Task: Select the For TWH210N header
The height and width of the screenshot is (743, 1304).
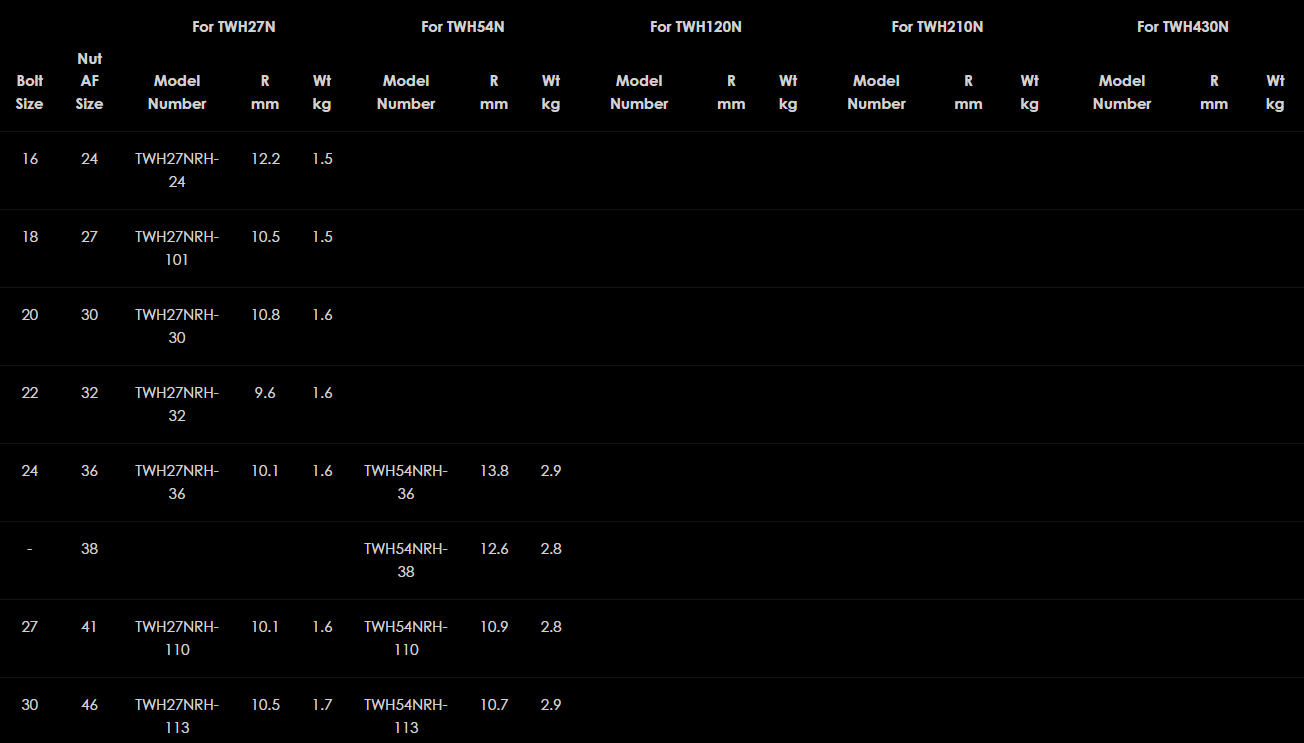Action: click(x=937, y=27)
